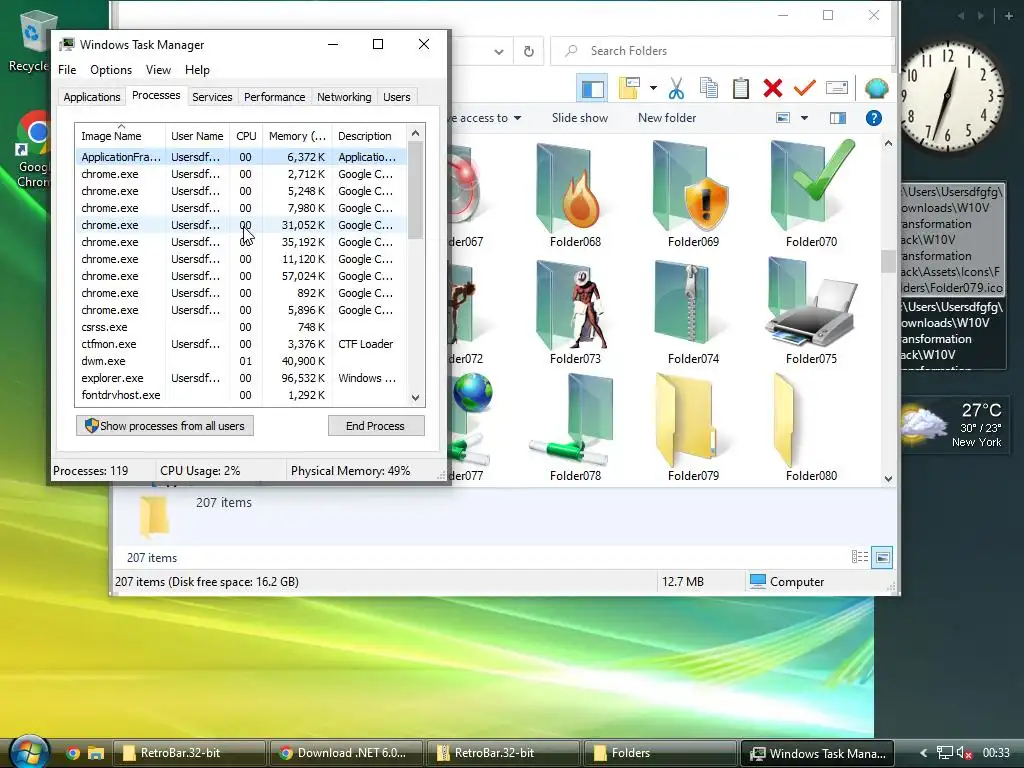Click New folder in Explorer command bar
The image size is (1024, 768).
[667, 118]
